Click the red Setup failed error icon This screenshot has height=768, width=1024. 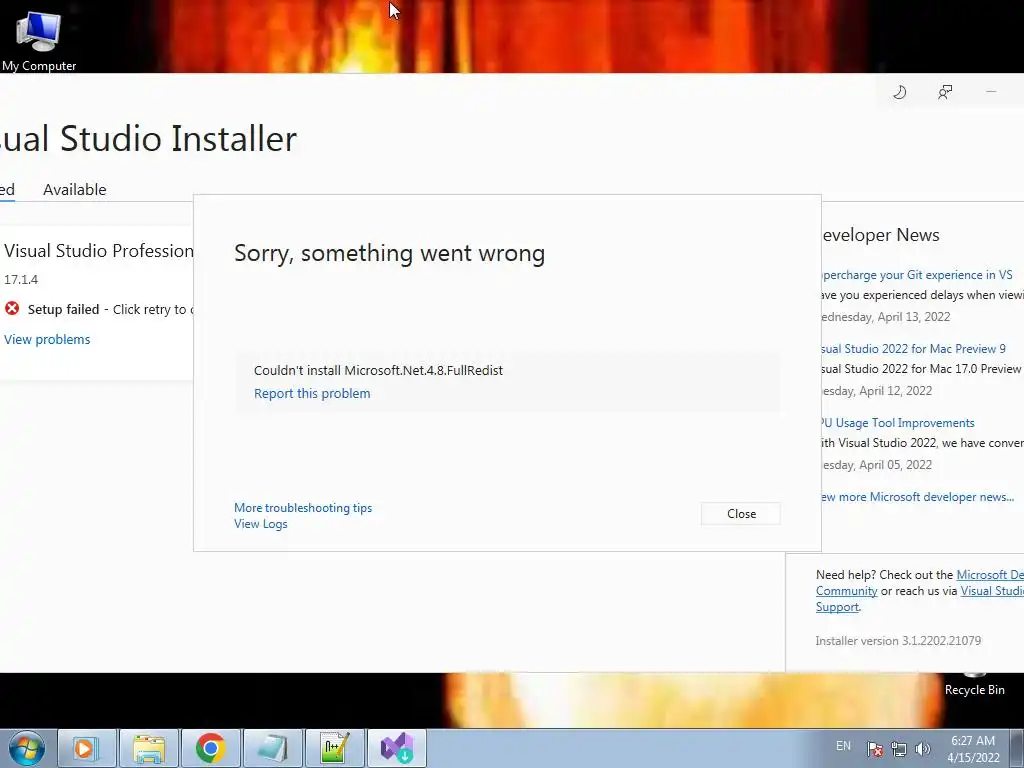click(12, 308)
